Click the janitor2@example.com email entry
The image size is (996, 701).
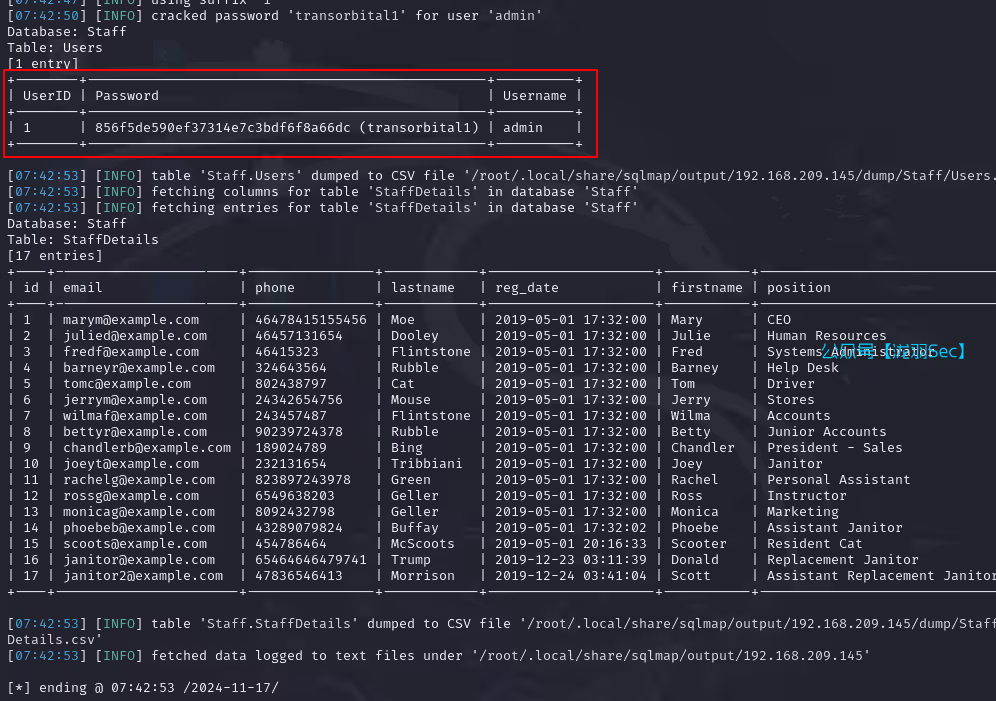(143, 576)
